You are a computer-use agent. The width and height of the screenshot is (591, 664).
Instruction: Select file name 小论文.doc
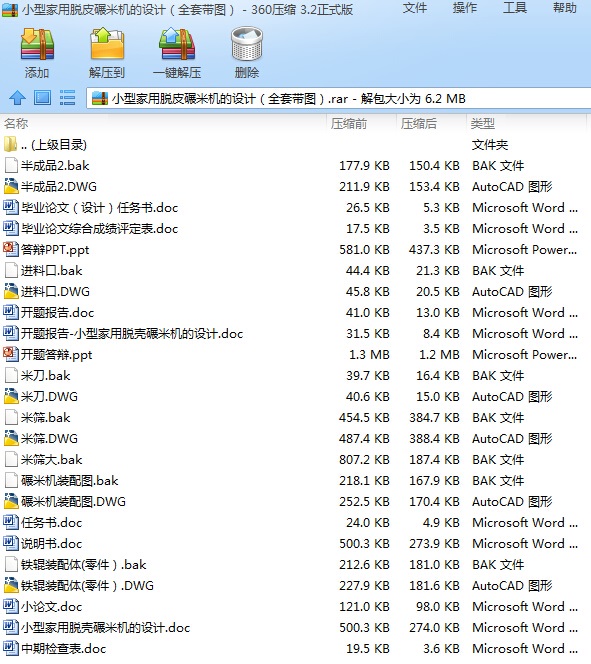(52, 606)
